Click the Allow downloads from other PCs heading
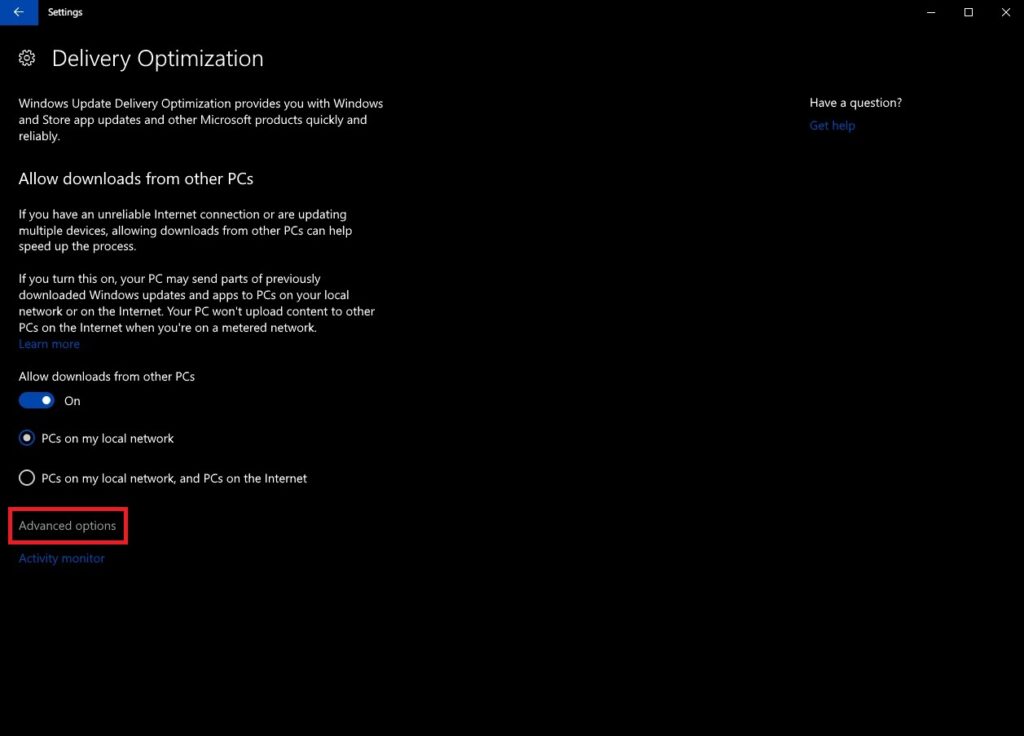 point(135,178)
